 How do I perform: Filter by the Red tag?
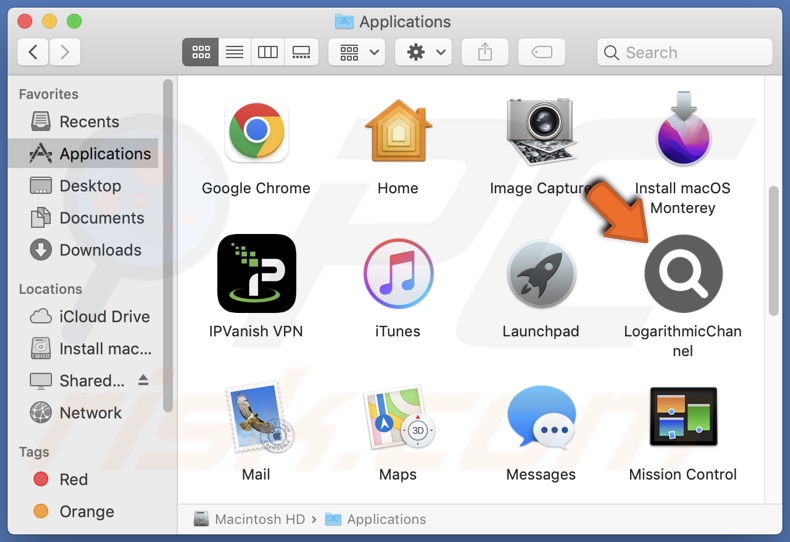pyautogui.click(x=83, y=479)
